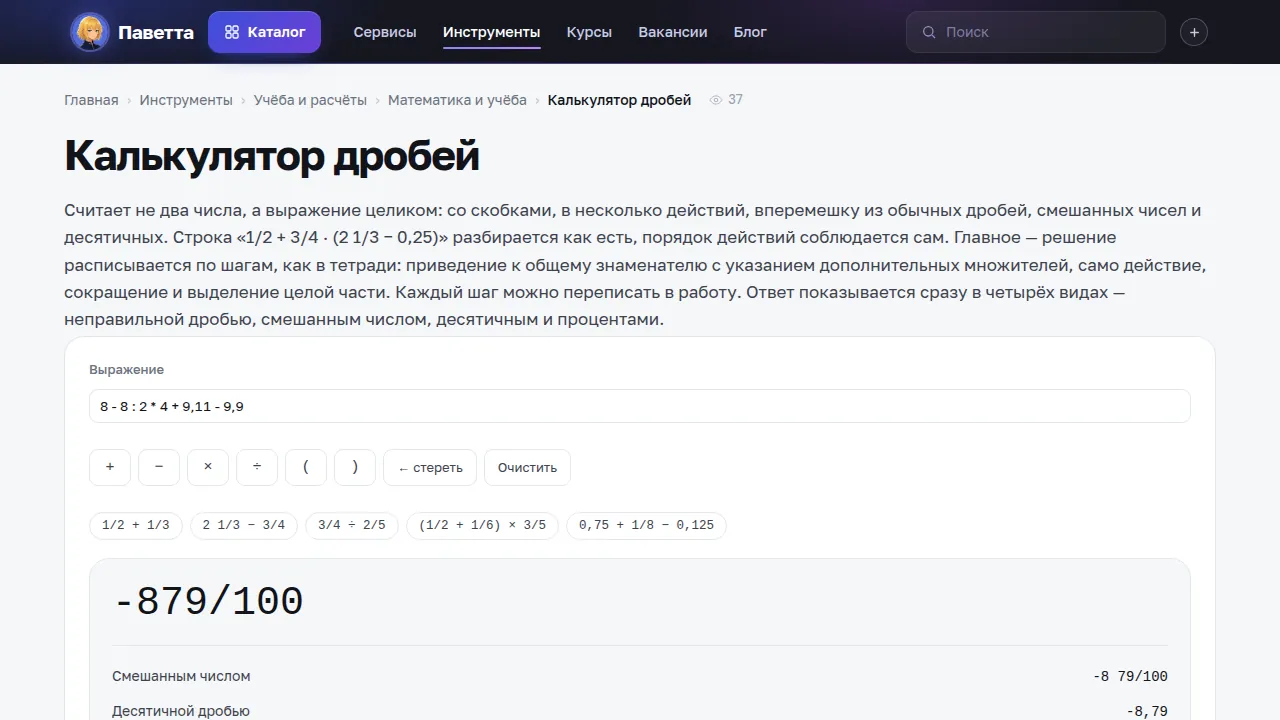Insert a closing parenthesis
Image resolution: width=1280 pixels, height=720 pixels.
click(355, 467)
